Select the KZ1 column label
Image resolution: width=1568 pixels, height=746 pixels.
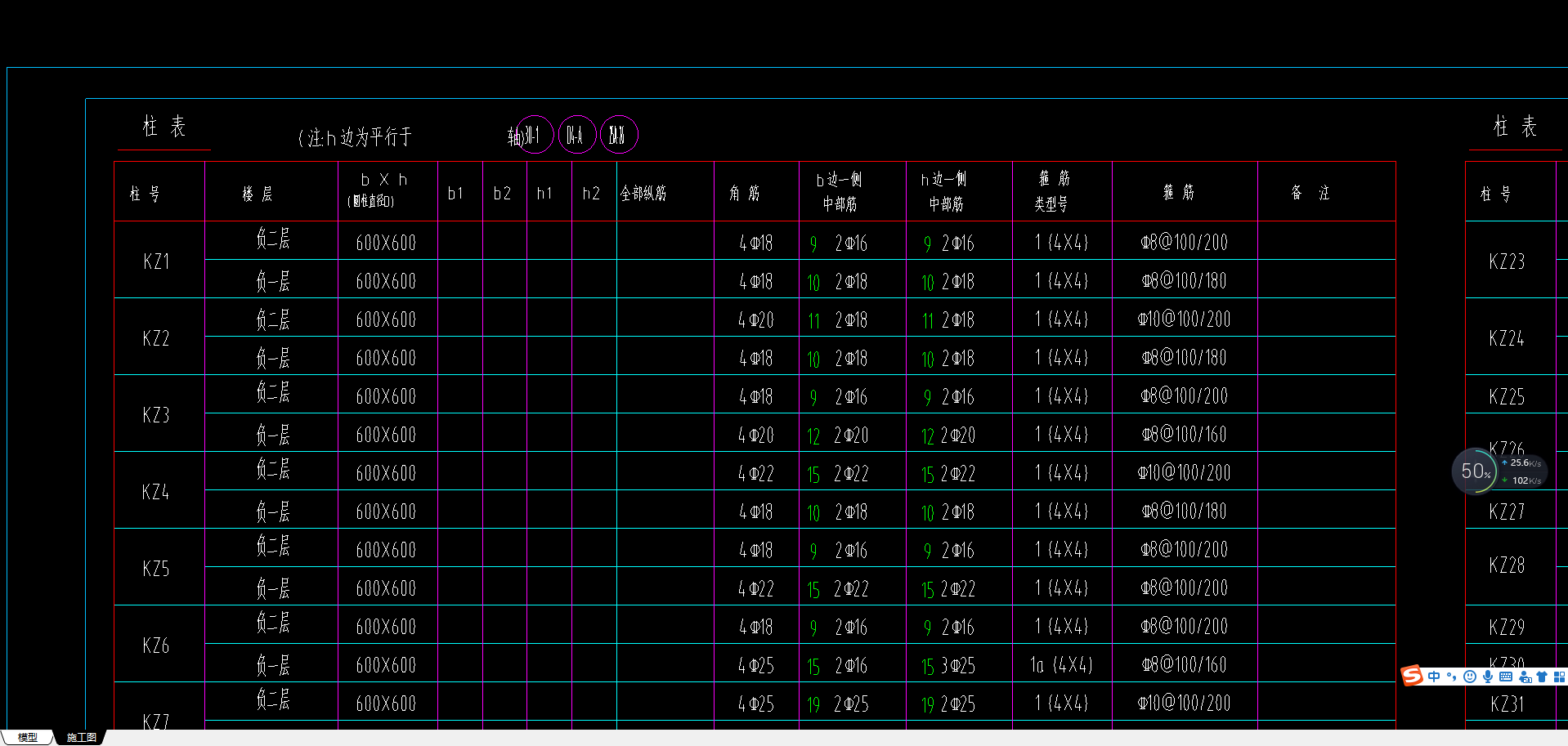[156, 261]
